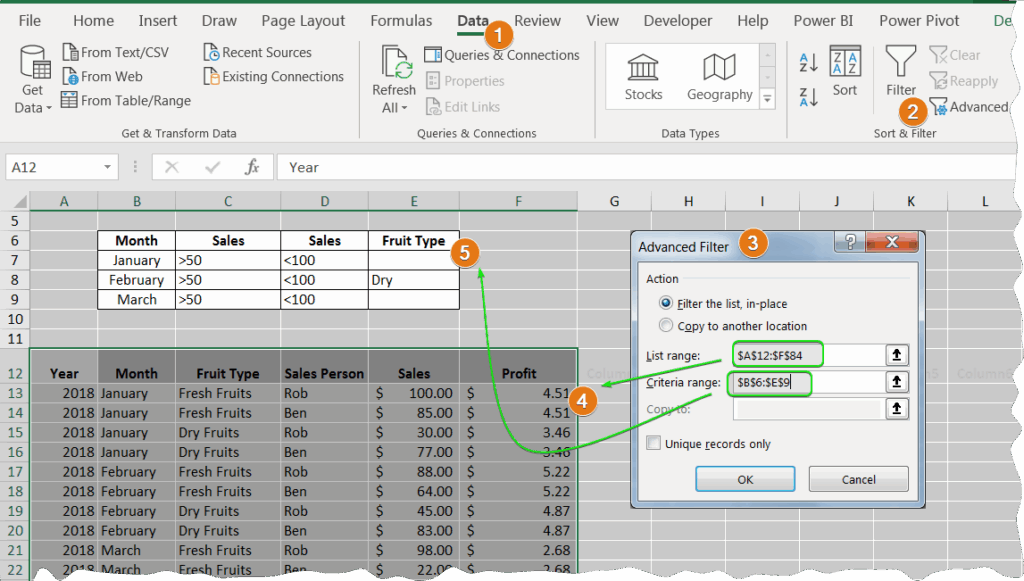This screenshot has width=1024, height=581.
Task: Click the 'Sales Person' table header
Action: 325,367
